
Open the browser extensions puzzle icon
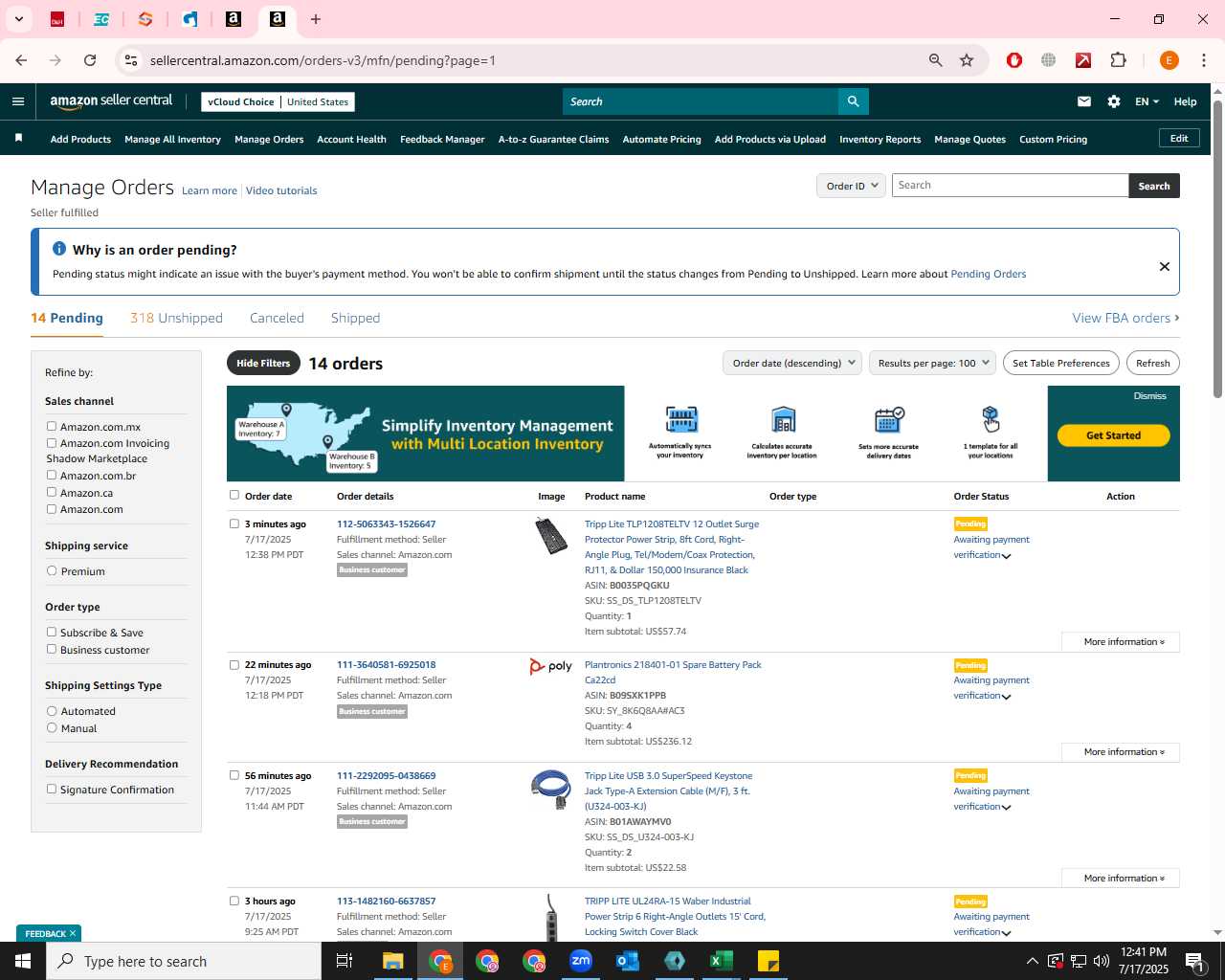point(1118,60)
